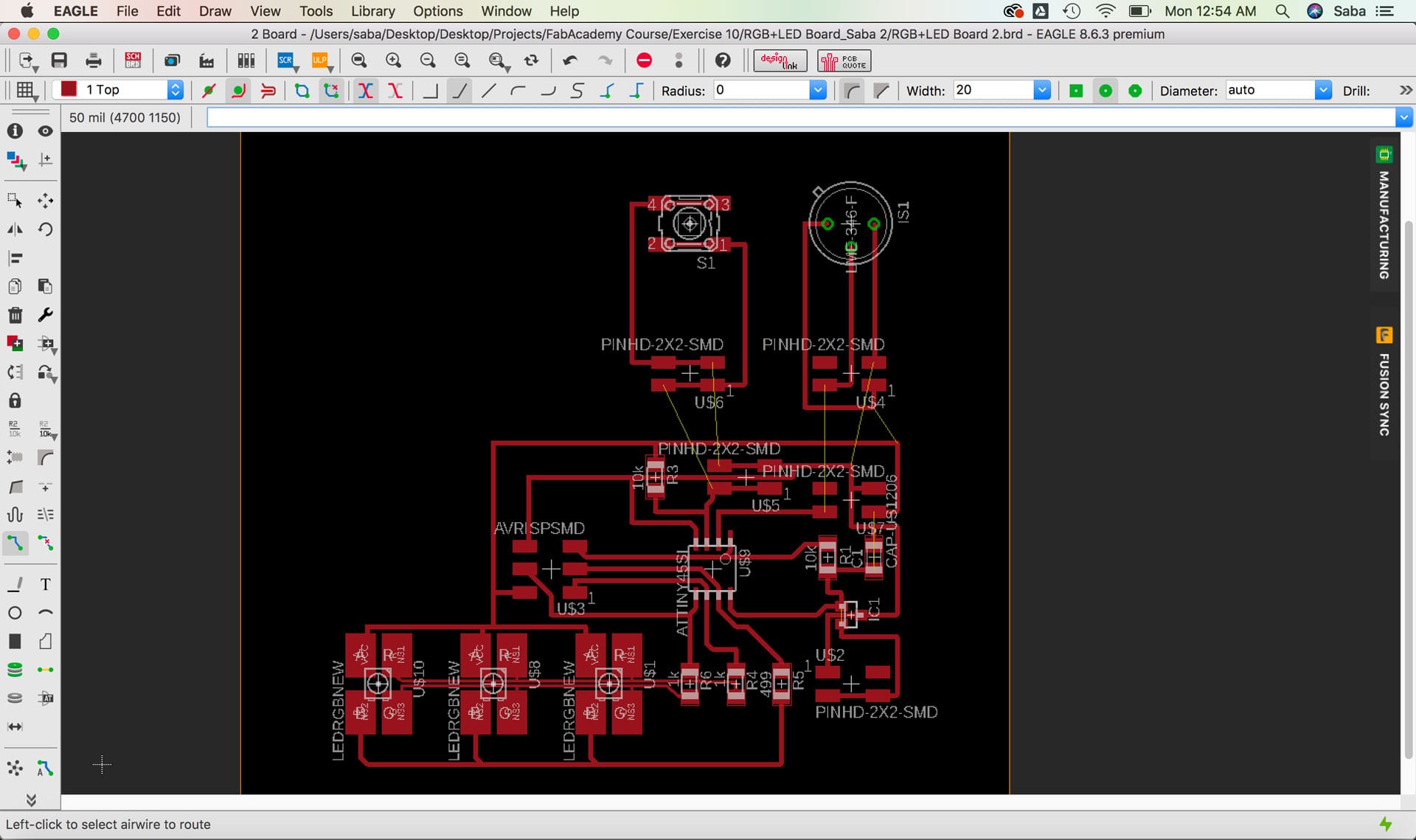Open Spotlight search in menu bar
The width and height of the screenshot is (1416, 840).
coord(1283,11)
